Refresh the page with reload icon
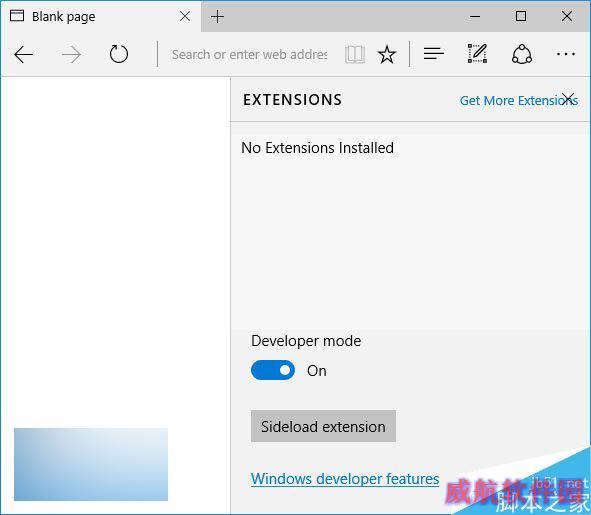This screenshot has height=515, width=591. pyautogui.click(x=119, y=54)
